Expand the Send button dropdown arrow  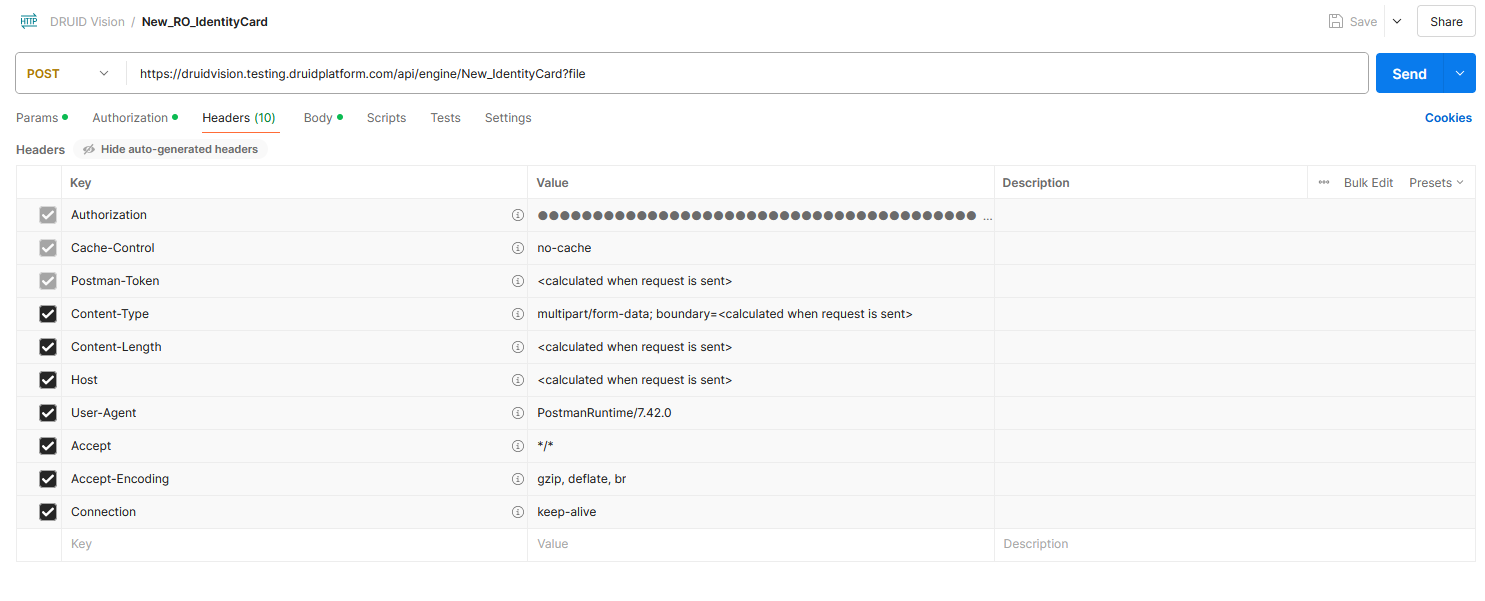point(1459,74)
